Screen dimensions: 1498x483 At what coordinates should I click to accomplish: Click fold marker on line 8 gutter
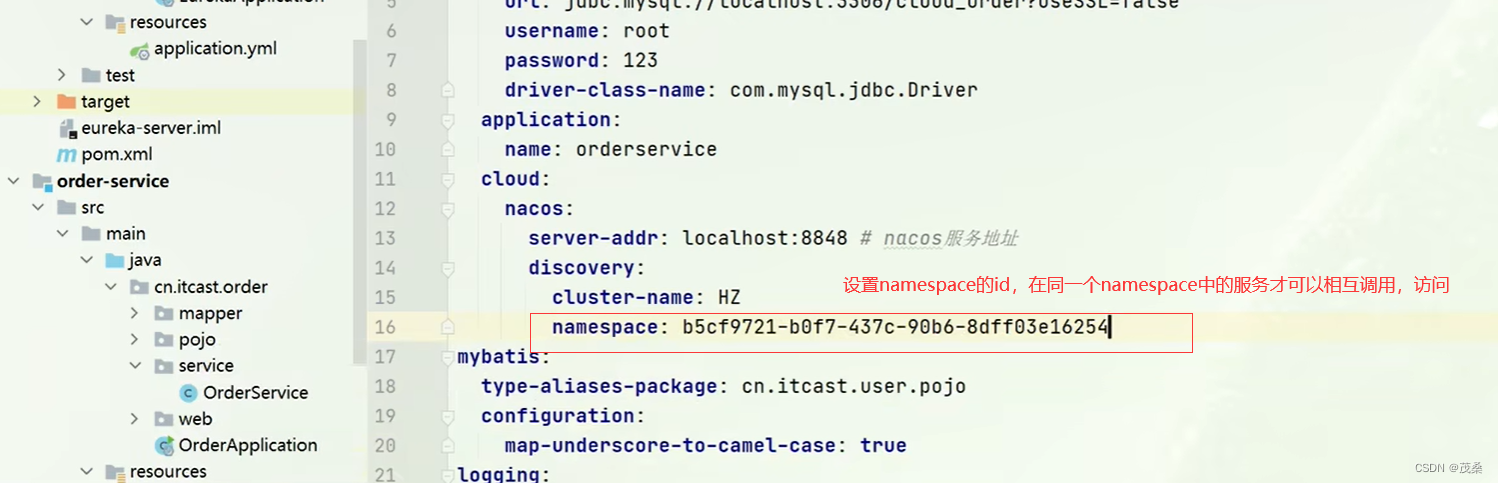click(447, 90)
